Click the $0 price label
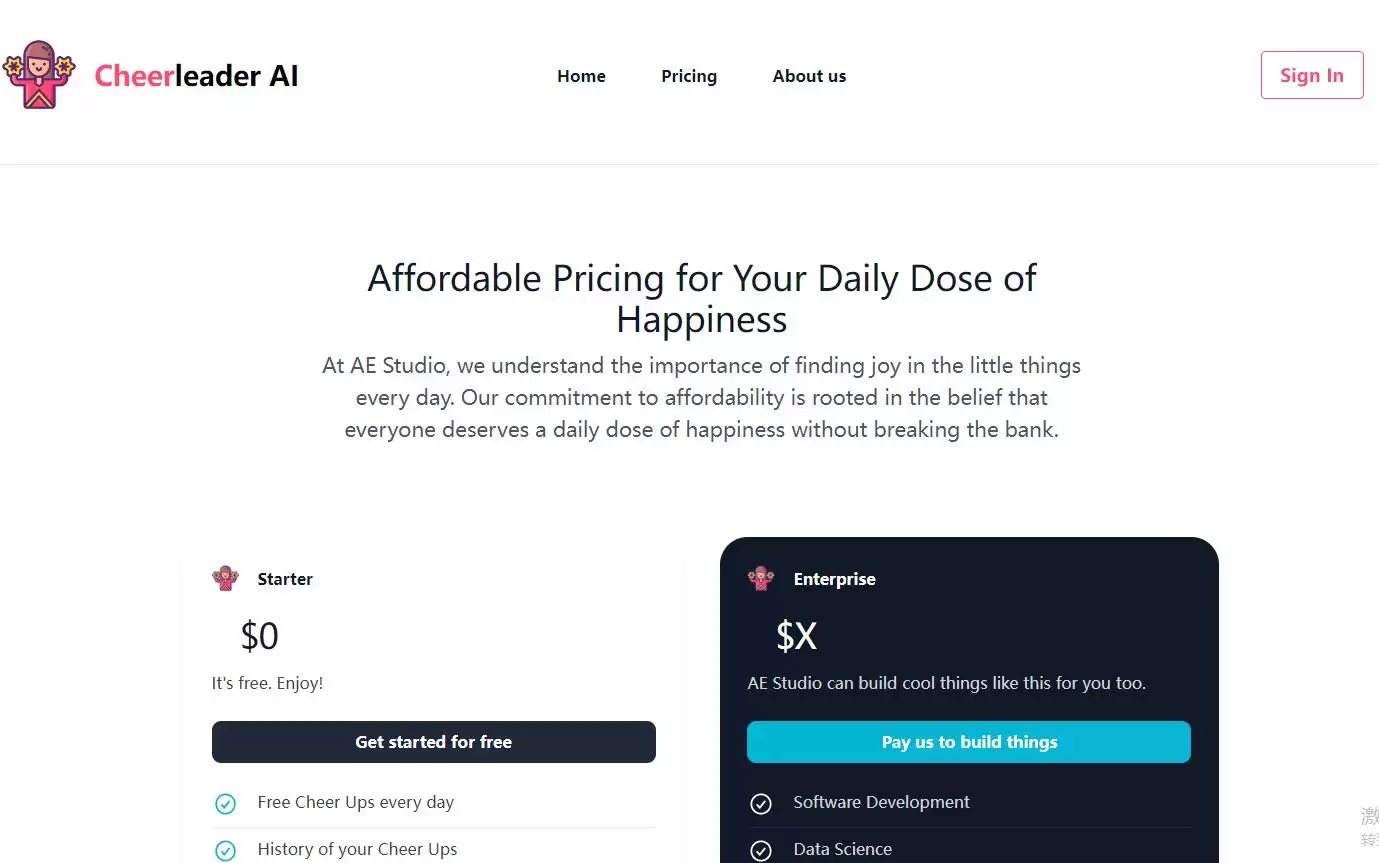Viewport: 1379px width, 863px height. [259, 636]
